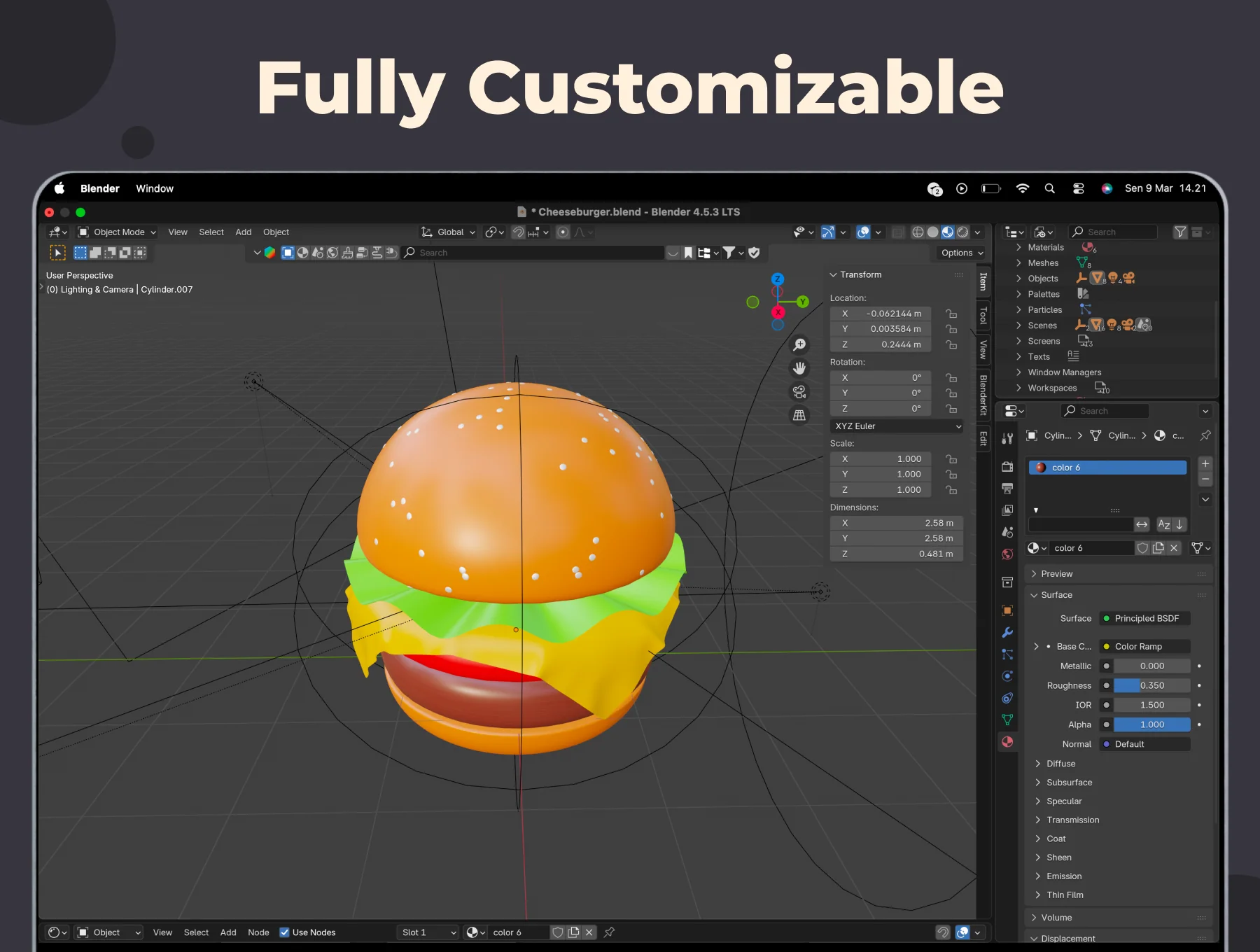Select color 6 material slot
Viewport: 1260px width, 952px height.
tap(1107, 468)
